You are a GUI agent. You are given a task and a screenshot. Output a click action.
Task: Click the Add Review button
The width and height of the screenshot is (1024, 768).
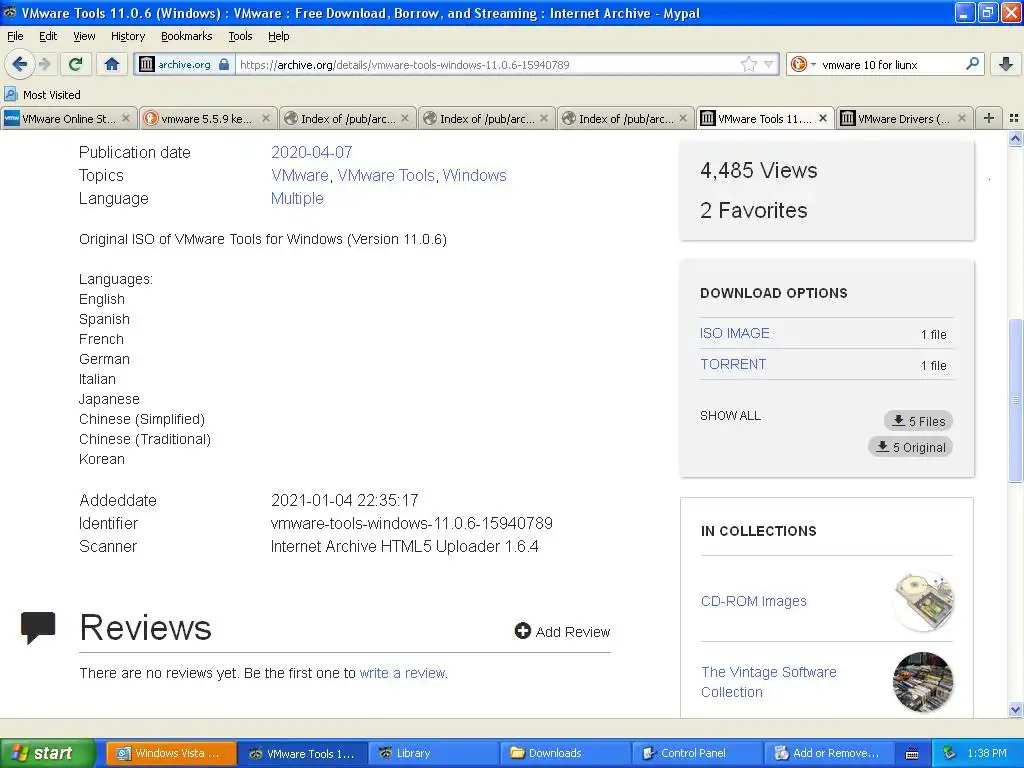click(x=562, y=632)
